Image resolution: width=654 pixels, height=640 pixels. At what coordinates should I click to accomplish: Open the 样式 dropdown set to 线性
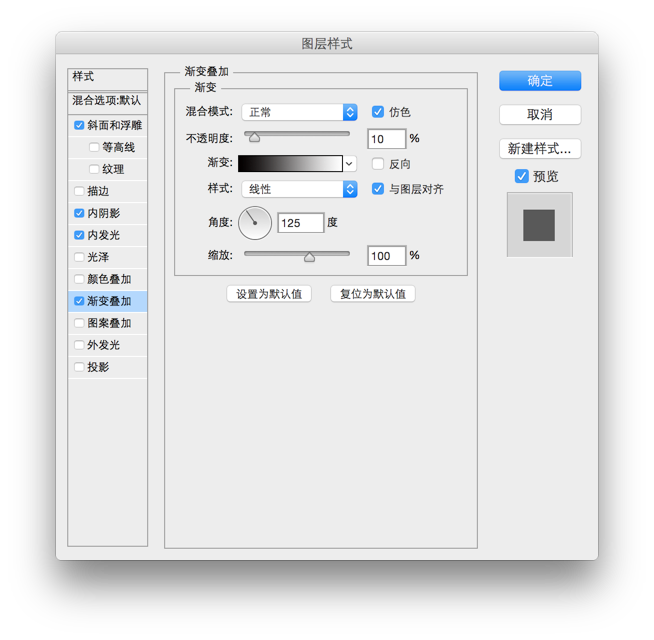click(x=299, y=189)
